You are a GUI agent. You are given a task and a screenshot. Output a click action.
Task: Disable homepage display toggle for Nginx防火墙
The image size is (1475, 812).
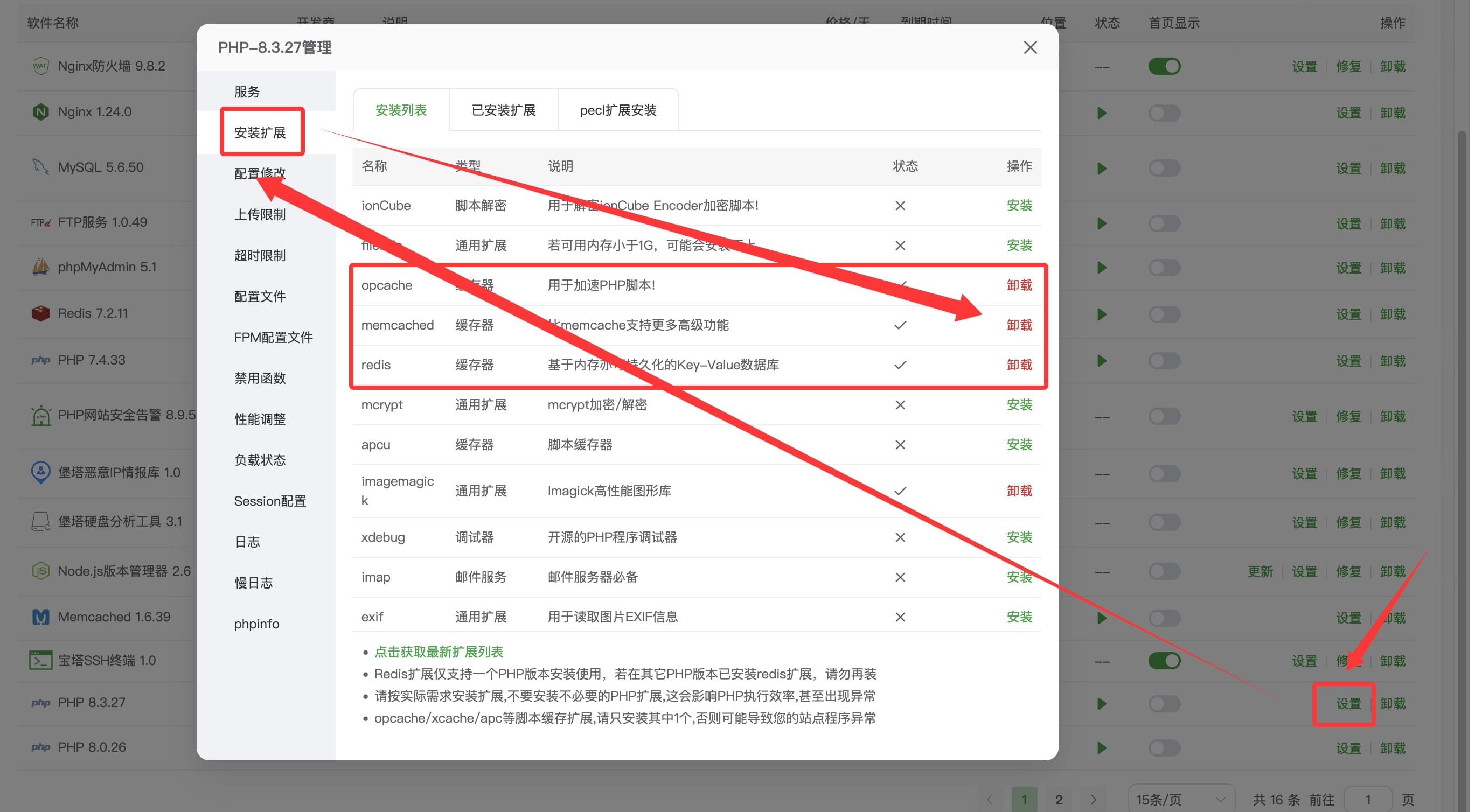[1164, 66]
